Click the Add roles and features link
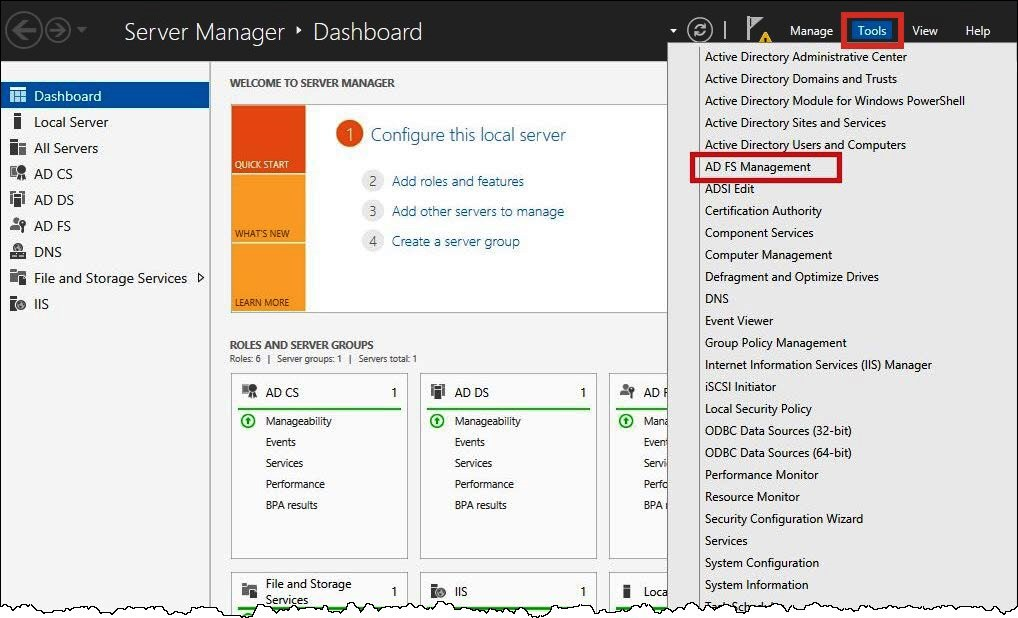Image resolution: width=1018 pixels, height=618 pixels. (458, 181)
